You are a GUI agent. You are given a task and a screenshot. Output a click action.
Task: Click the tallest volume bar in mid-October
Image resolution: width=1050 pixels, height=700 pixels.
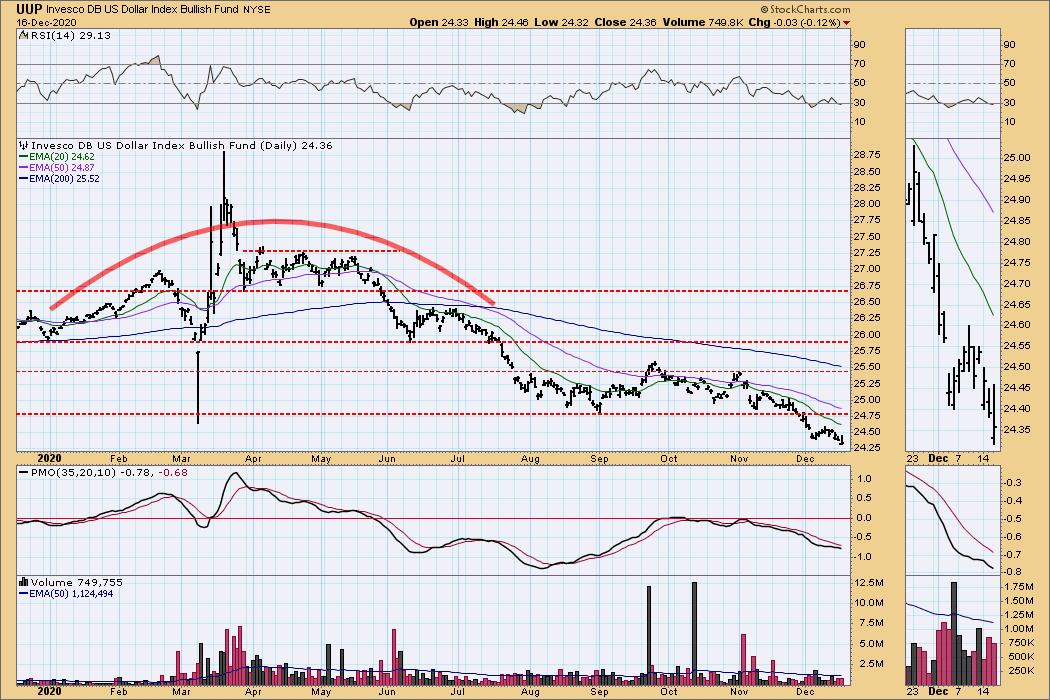pyautogui.click(x=694, y=634)
